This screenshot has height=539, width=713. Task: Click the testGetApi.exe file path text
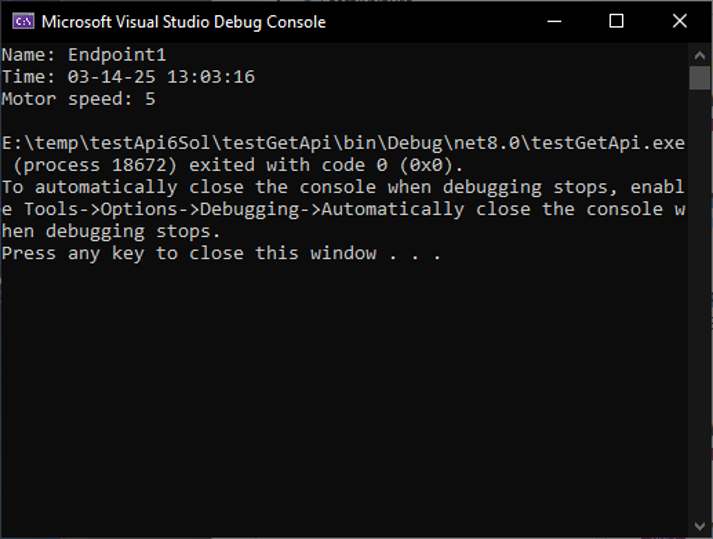tap(343, 143)
